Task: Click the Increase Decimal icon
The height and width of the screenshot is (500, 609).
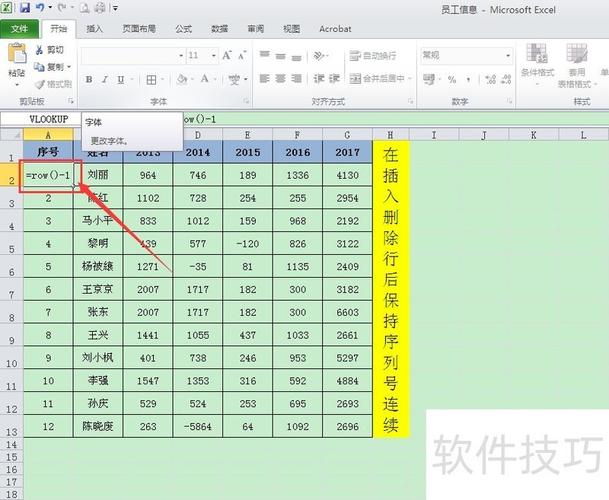Action: click(491, 80)
